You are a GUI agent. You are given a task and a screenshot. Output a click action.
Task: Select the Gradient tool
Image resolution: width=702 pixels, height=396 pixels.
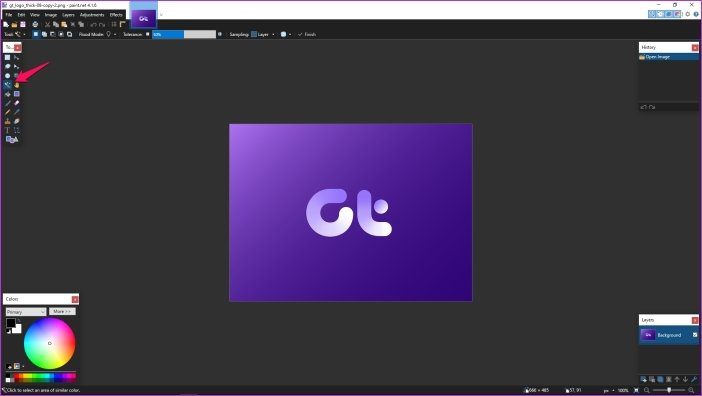click(17, 94)
